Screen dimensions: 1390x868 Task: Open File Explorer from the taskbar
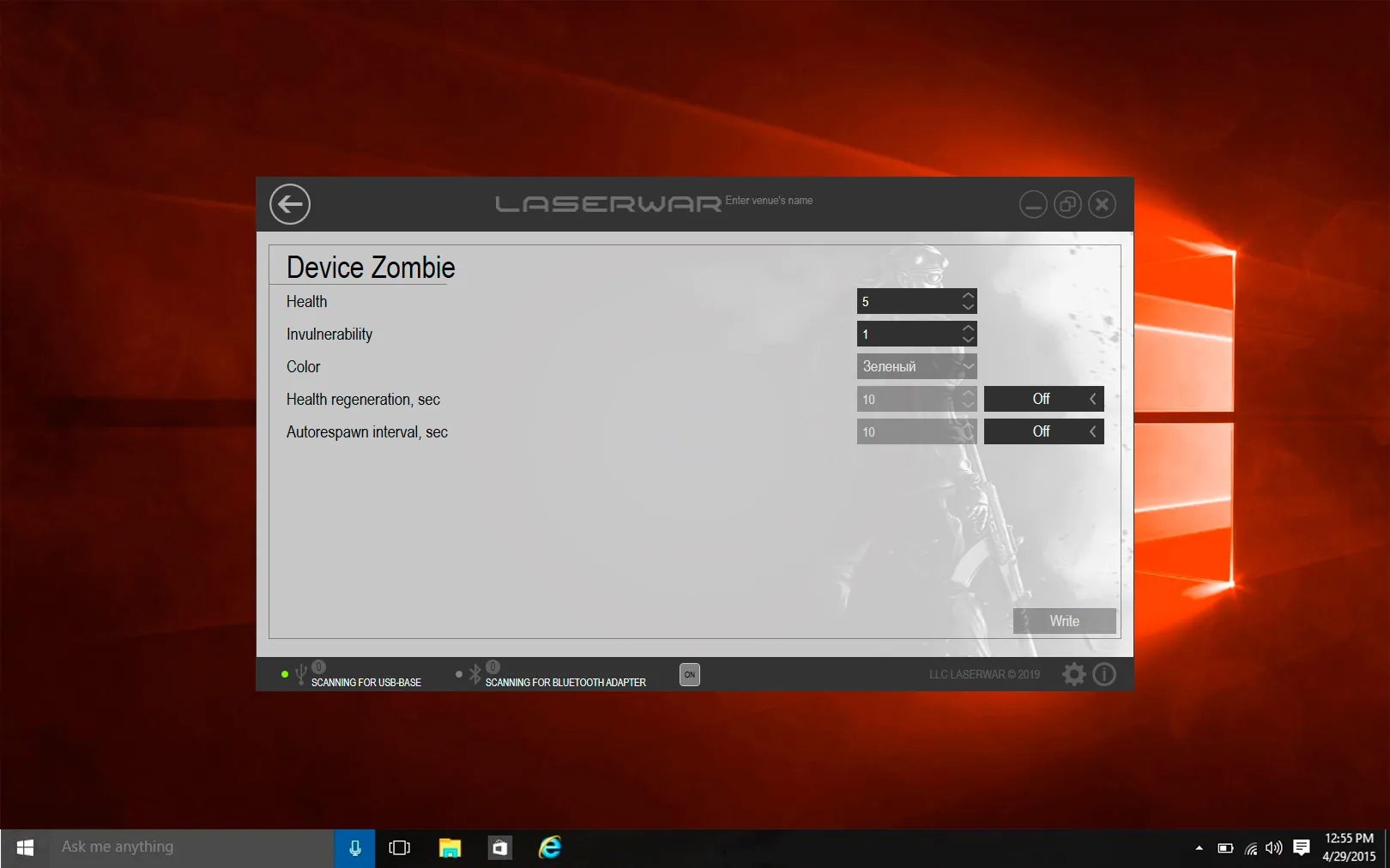pyautogui.click(x=450, y=848)
